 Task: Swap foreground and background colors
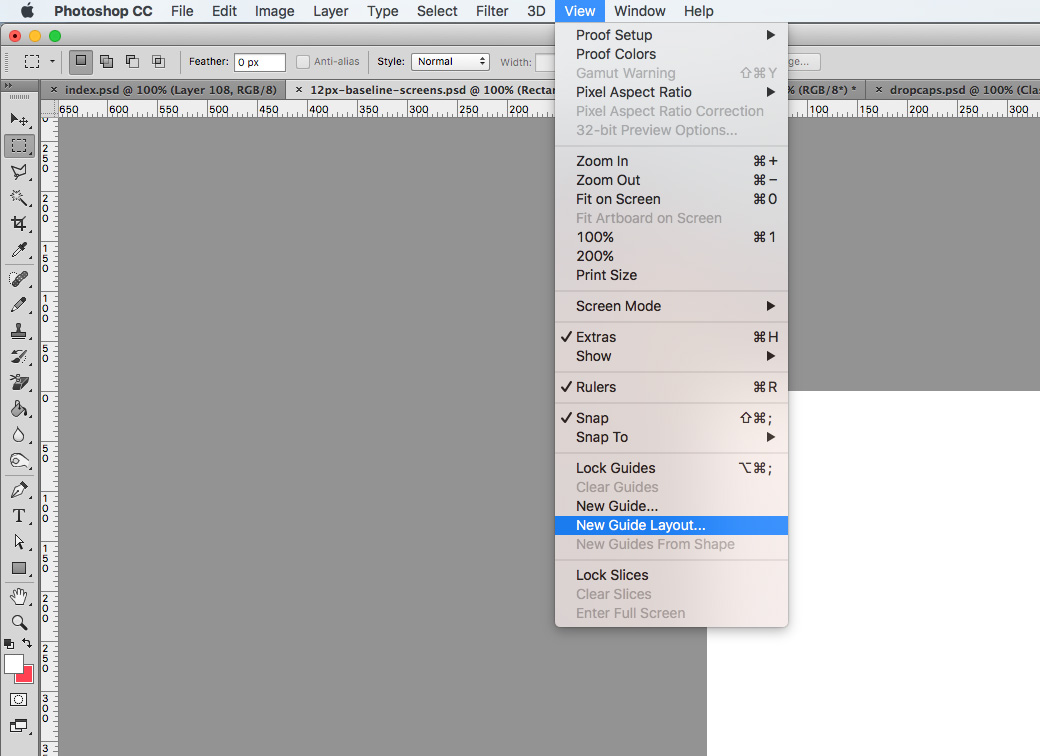click(x=27, y=643)
